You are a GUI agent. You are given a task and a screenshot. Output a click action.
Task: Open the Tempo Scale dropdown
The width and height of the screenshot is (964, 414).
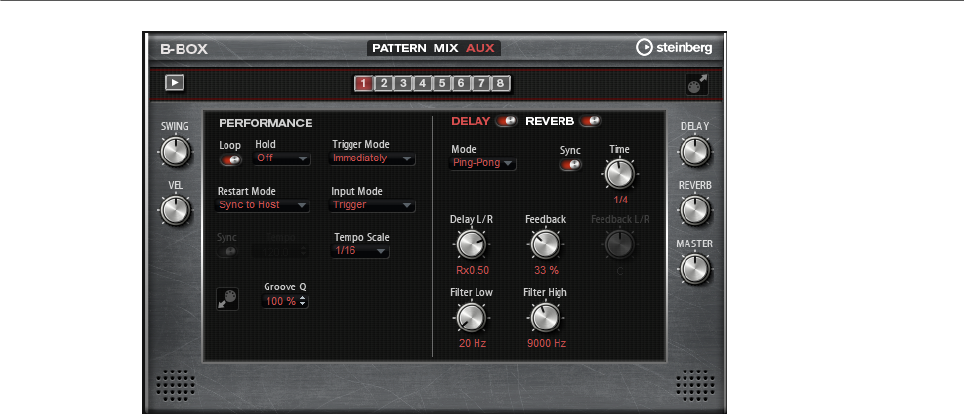pos(360,251)
